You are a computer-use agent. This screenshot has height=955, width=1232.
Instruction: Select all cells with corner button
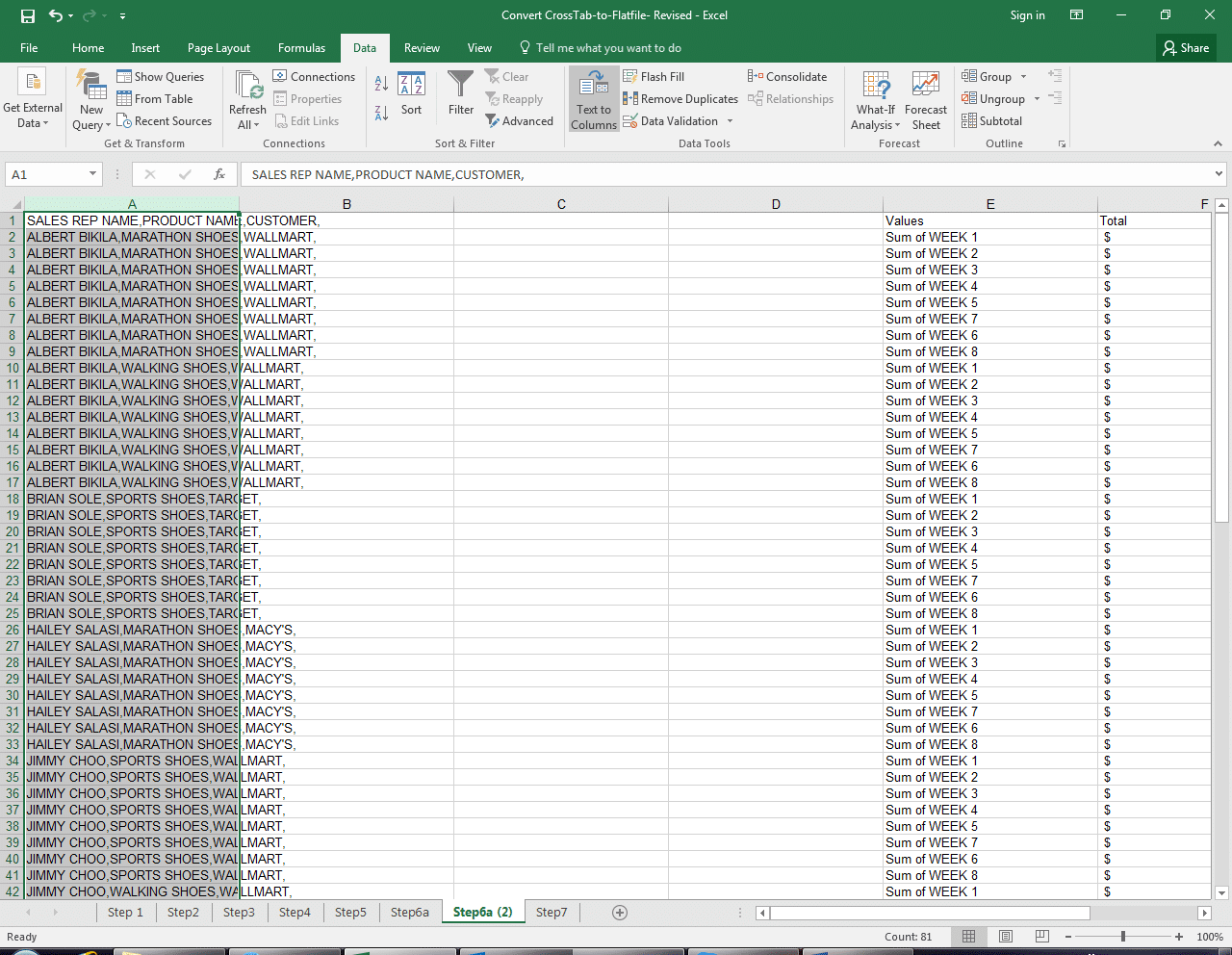click(x=12, y=204)
